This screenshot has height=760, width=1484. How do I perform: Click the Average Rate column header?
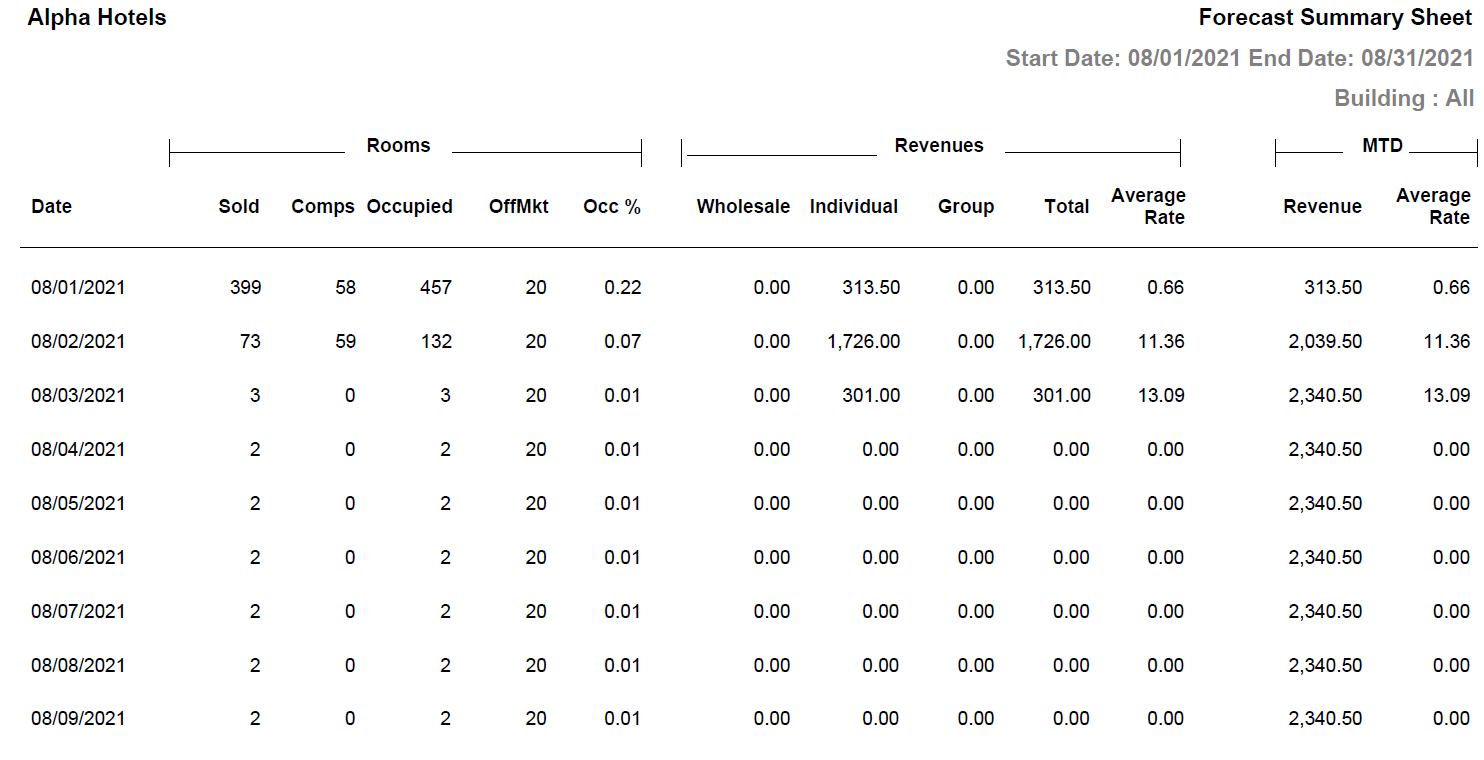pos(1147,206)
